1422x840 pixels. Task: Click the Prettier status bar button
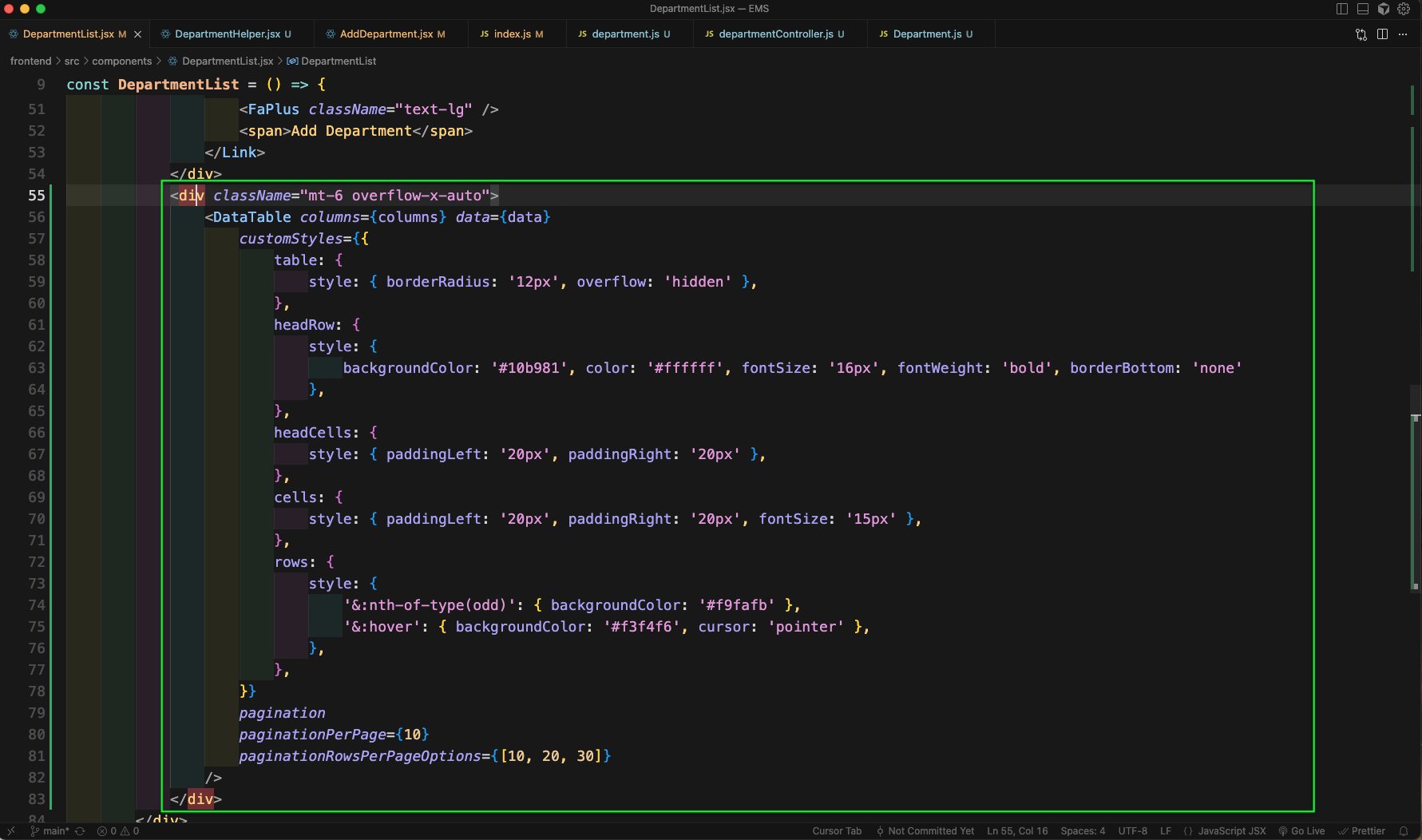pos(1362,831)
